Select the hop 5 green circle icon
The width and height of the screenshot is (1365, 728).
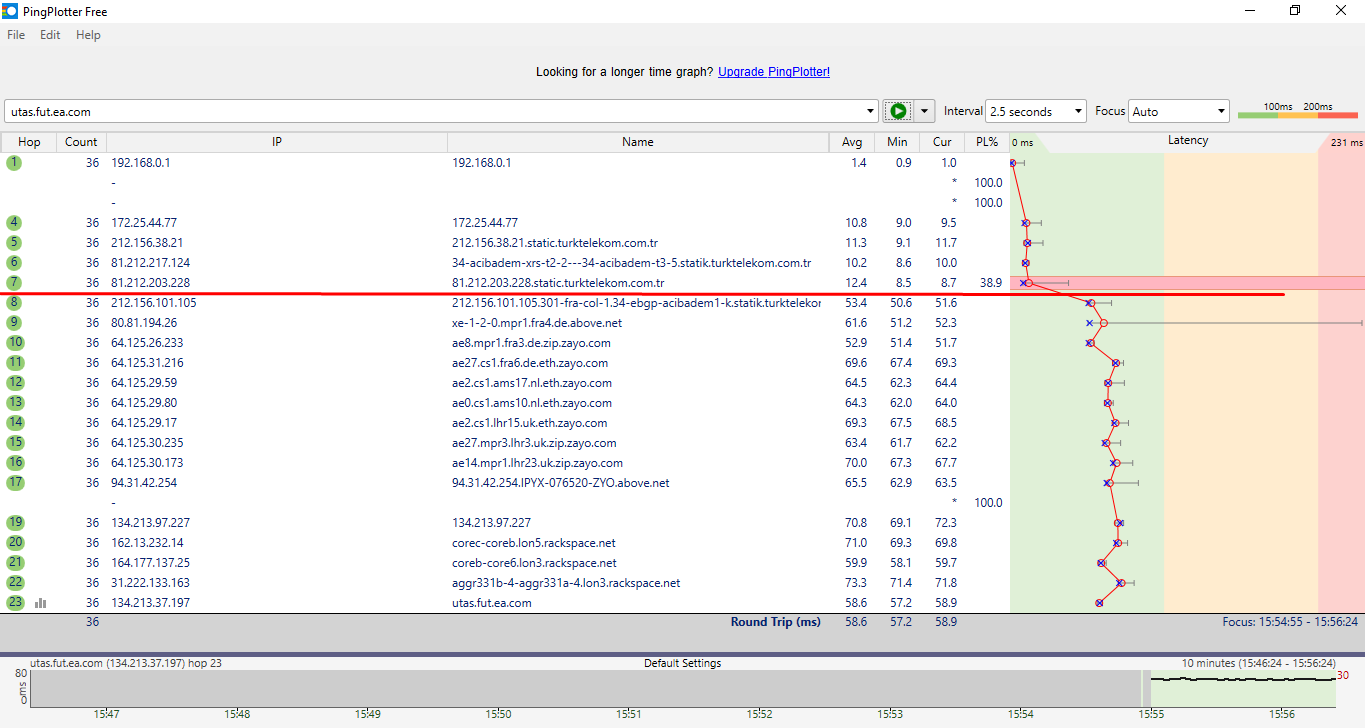[x=14, y=242]
